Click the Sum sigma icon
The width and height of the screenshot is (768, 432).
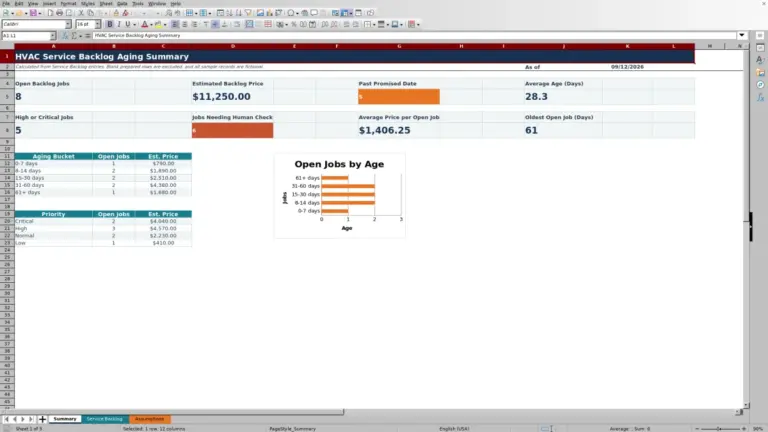pyautogui.click(x=74, y=36)
